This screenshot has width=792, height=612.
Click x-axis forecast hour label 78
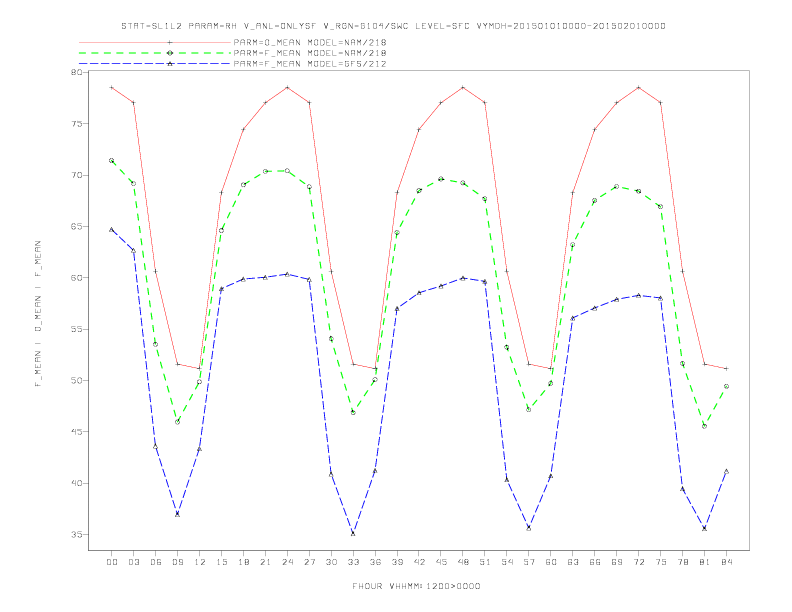[x=683, y=562]
